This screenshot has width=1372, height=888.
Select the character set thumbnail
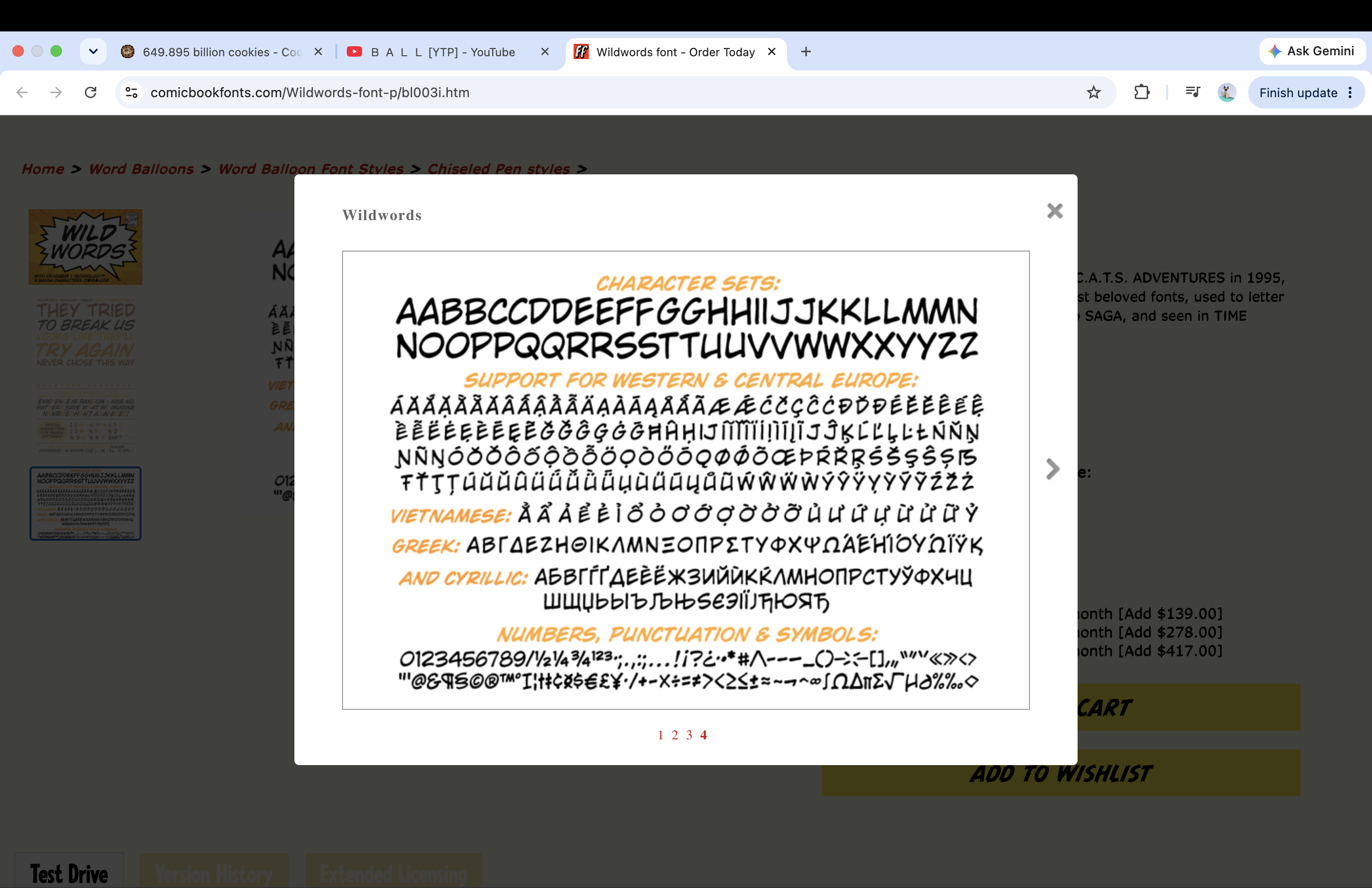(x=85, y=504)
